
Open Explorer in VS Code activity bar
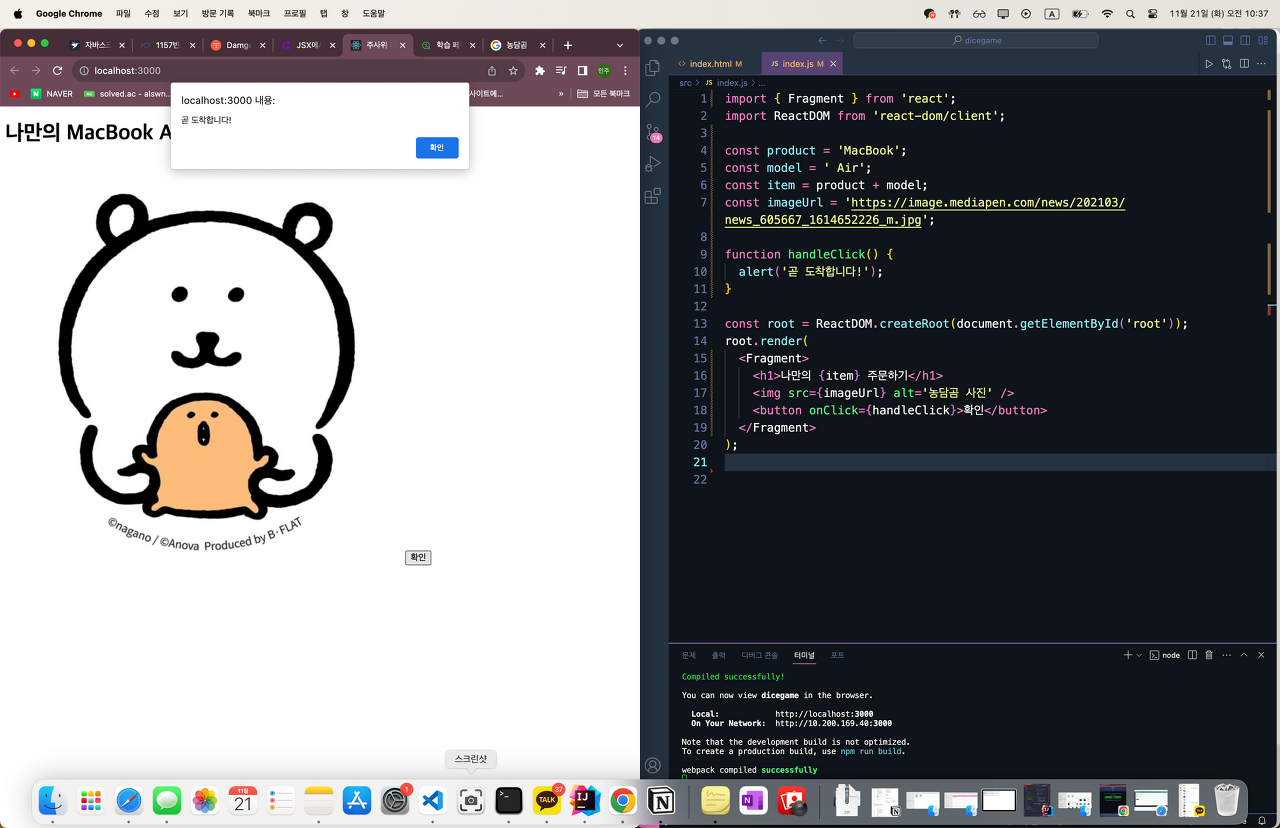pyautogui.click(x=653, y=68)
